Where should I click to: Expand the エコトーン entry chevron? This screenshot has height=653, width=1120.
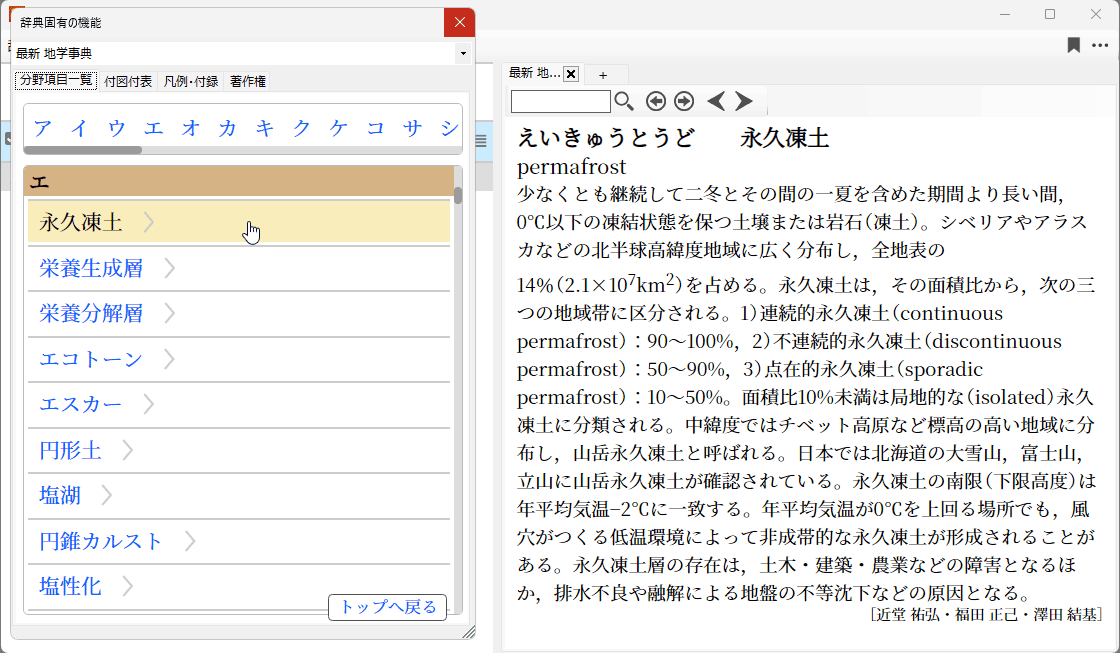tap(168, 359)
